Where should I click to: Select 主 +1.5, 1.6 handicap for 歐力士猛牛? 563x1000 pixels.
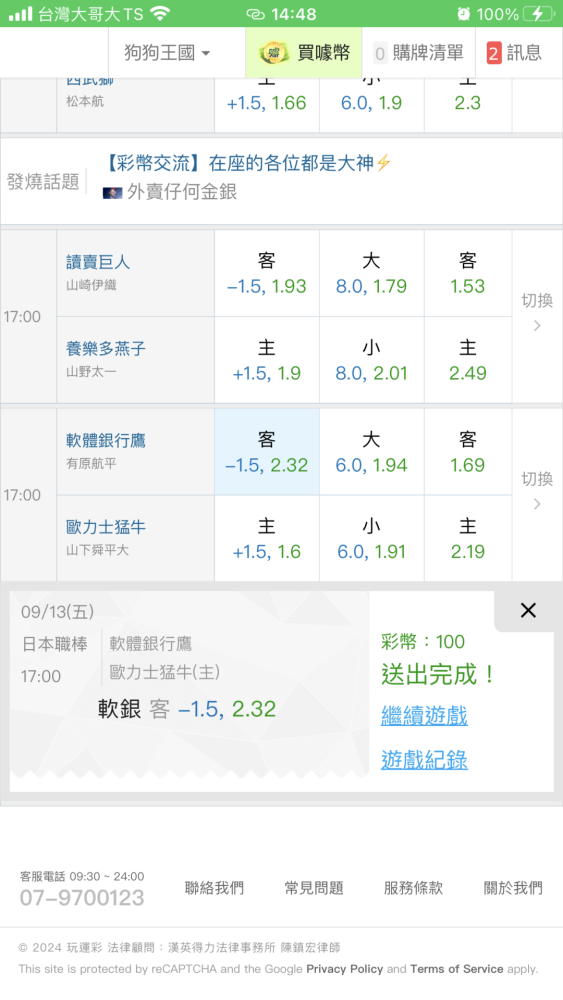click(x=267, y=539)
